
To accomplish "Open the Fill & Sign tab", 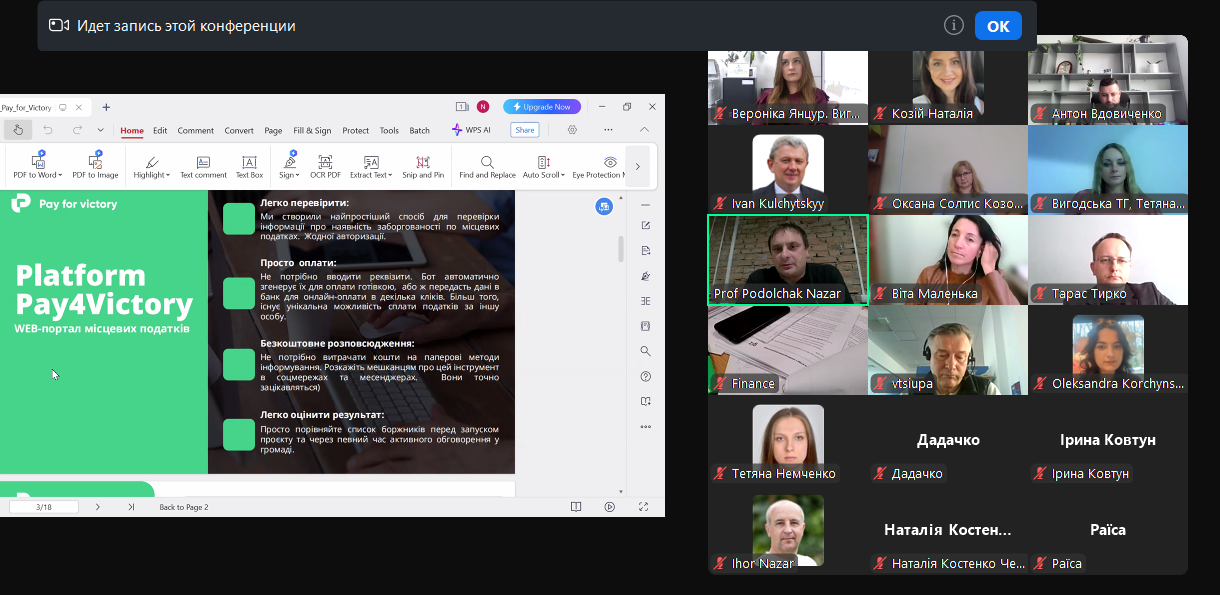I will click(312, 130).
